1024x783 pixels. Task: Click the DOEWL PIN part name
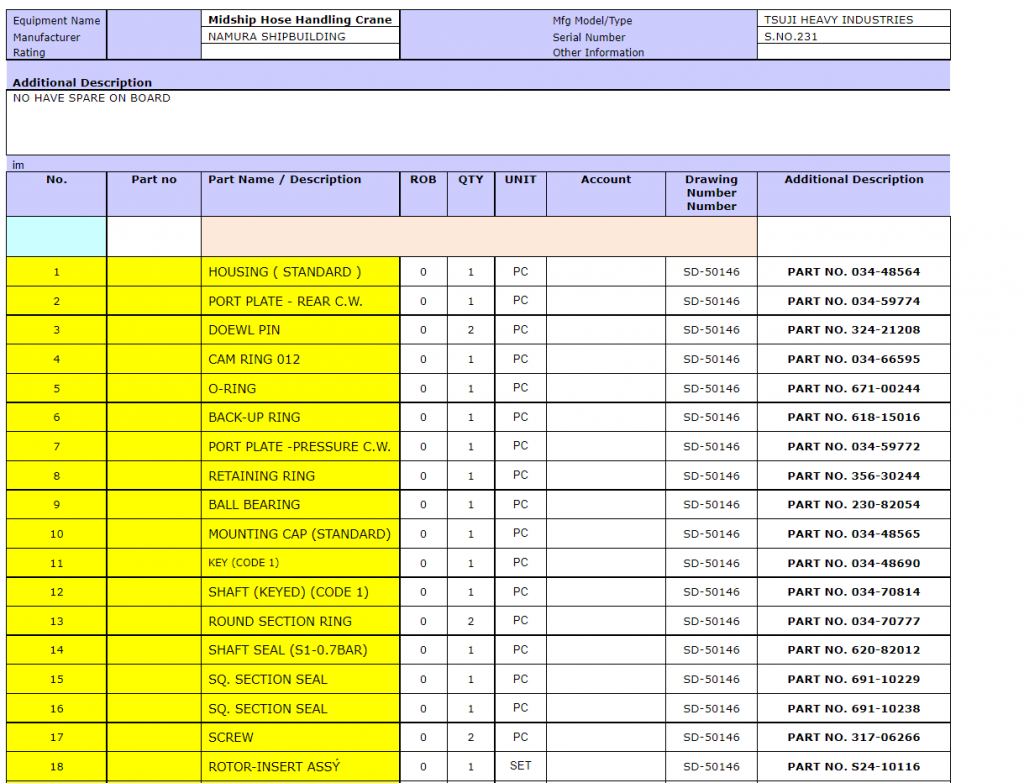[300, 330]
